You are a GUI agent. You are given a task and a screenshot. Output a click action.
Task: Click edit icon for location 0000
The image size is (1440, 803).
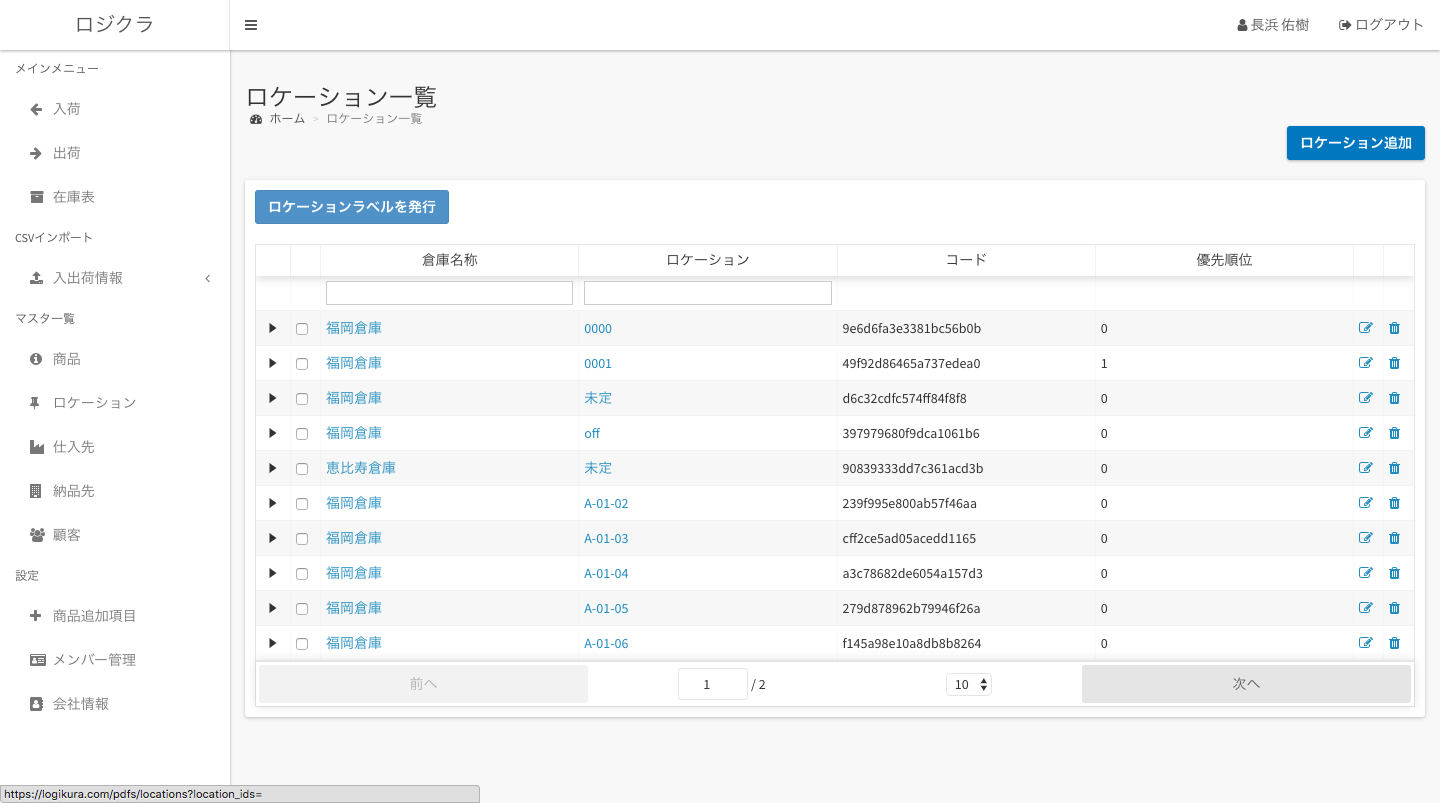pos(1366,328)
